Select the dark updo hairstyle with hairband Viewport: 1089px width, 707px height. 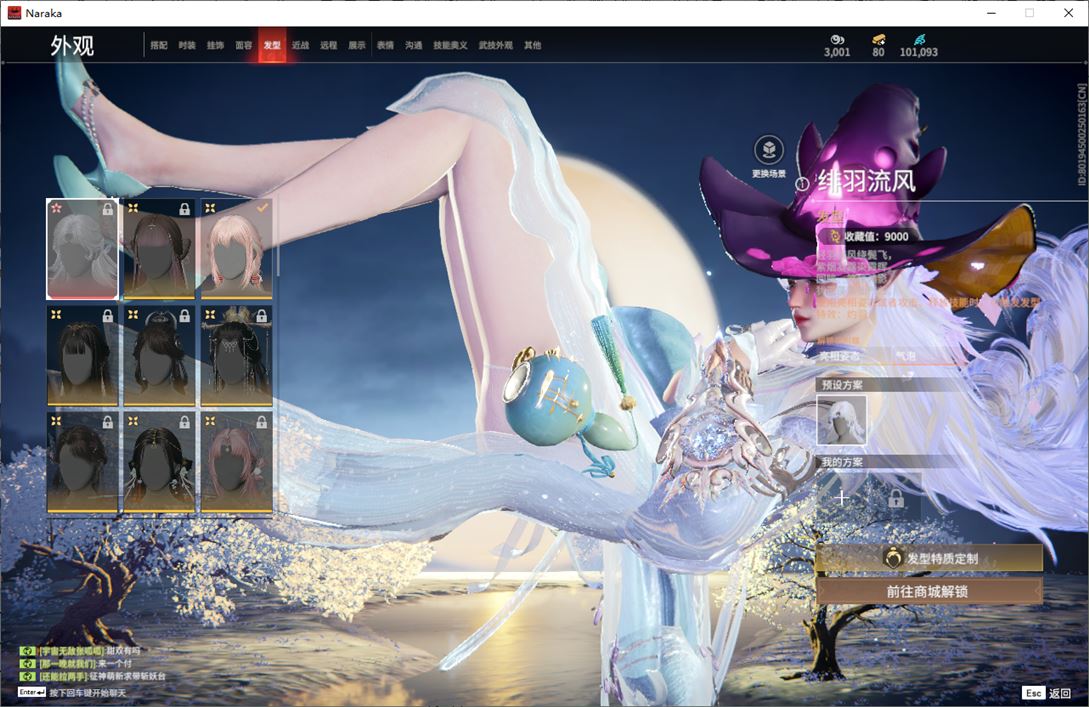point(159,356)
